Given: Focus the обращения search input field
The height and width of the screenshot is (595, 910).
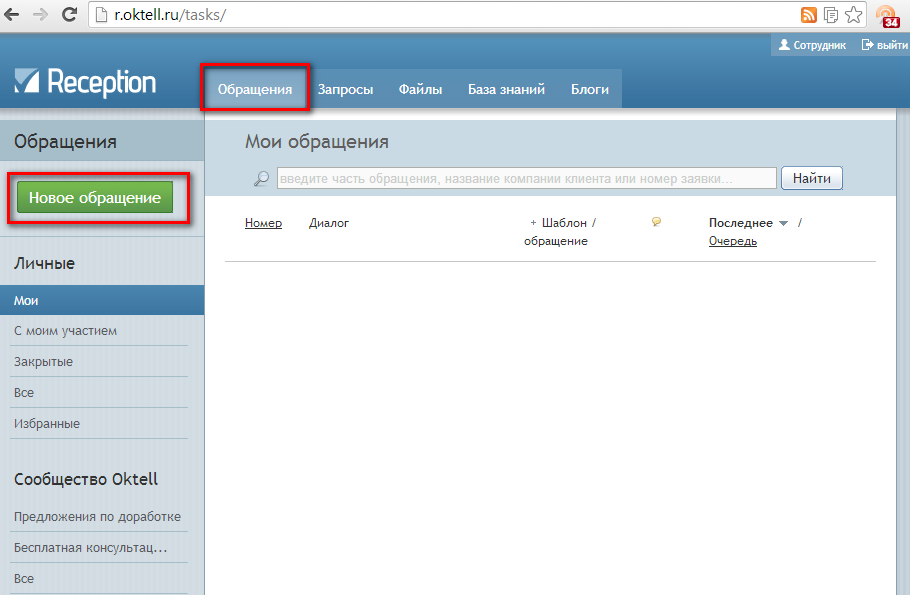Looking at the screenshot, I should (526, 178).
